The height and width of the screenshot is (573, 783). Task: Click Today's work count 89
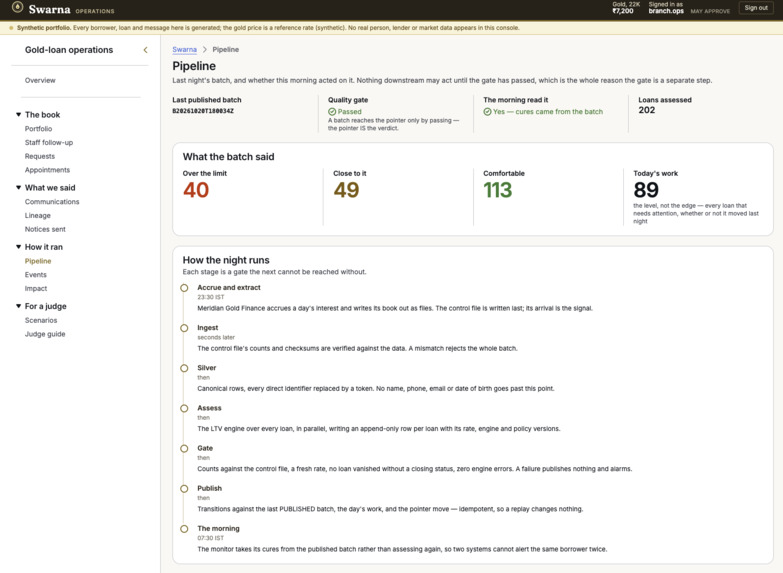tap(646, 190)
